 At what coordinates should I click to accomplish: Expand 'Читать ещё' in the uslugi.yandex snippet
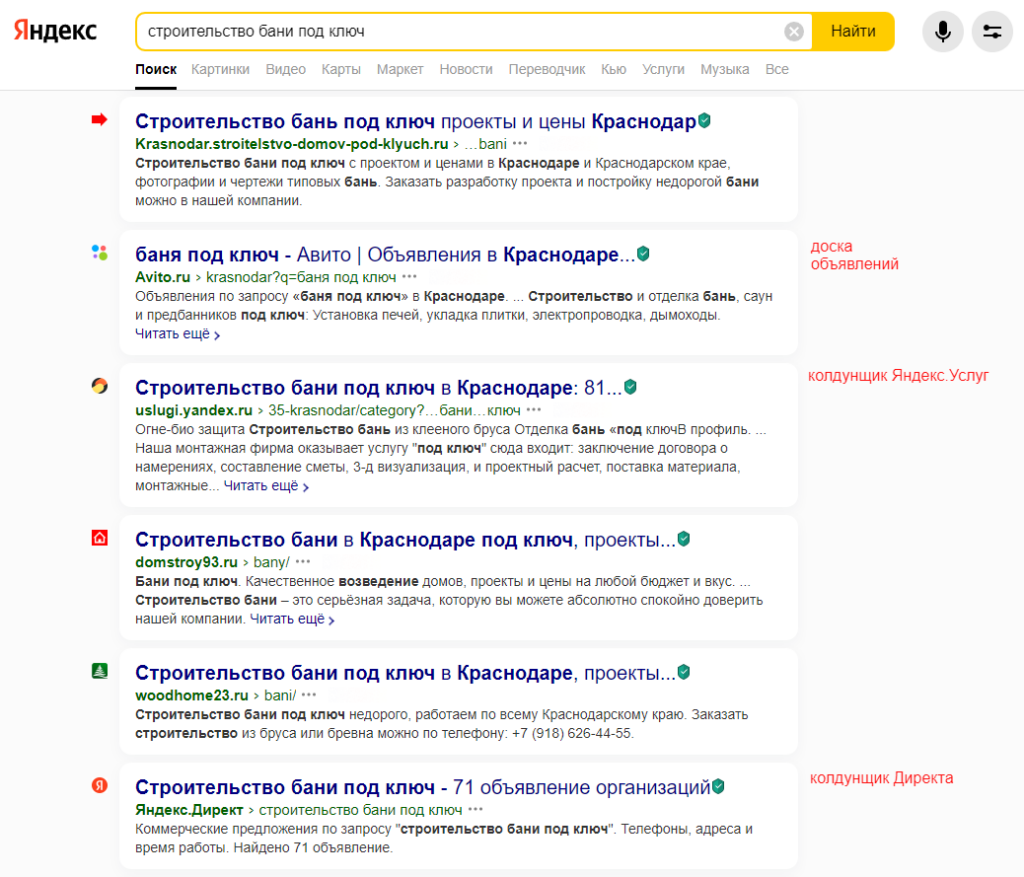[x=266, y=486]
